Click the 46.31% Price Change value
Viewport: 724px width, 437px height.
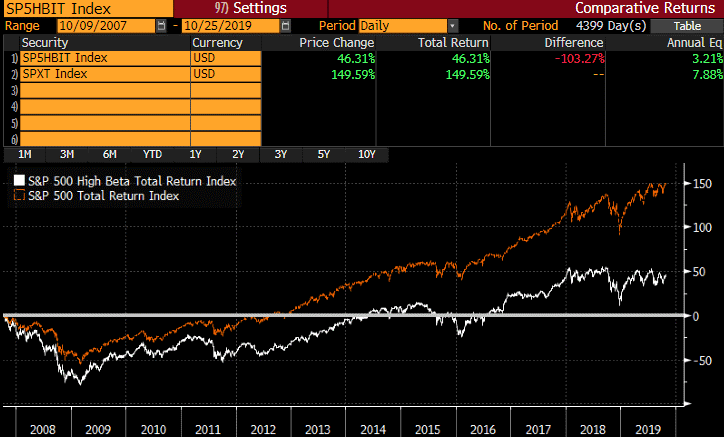(356, 59)
